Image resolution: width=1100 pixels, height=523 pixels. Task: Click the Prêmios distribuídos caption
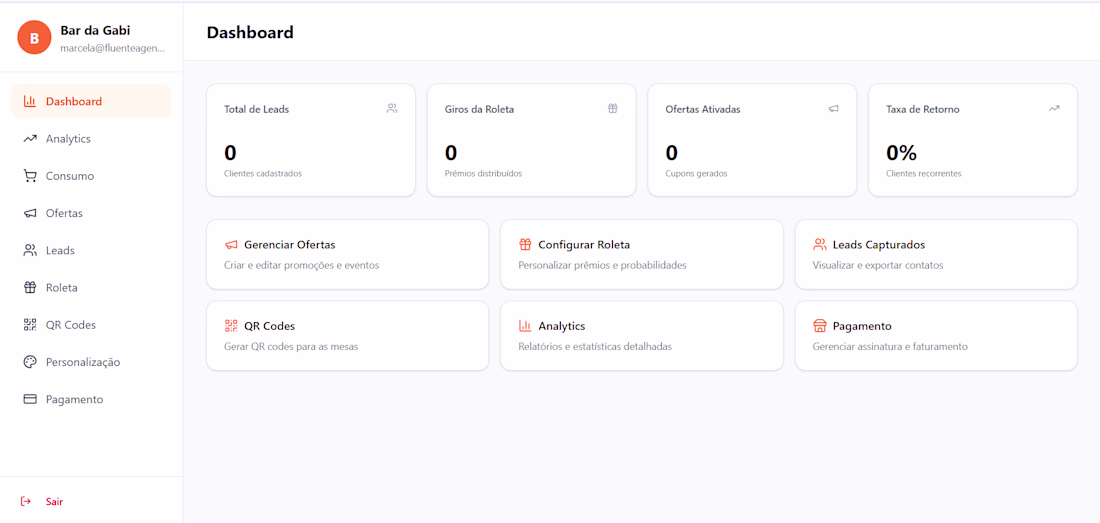[483, 173]
